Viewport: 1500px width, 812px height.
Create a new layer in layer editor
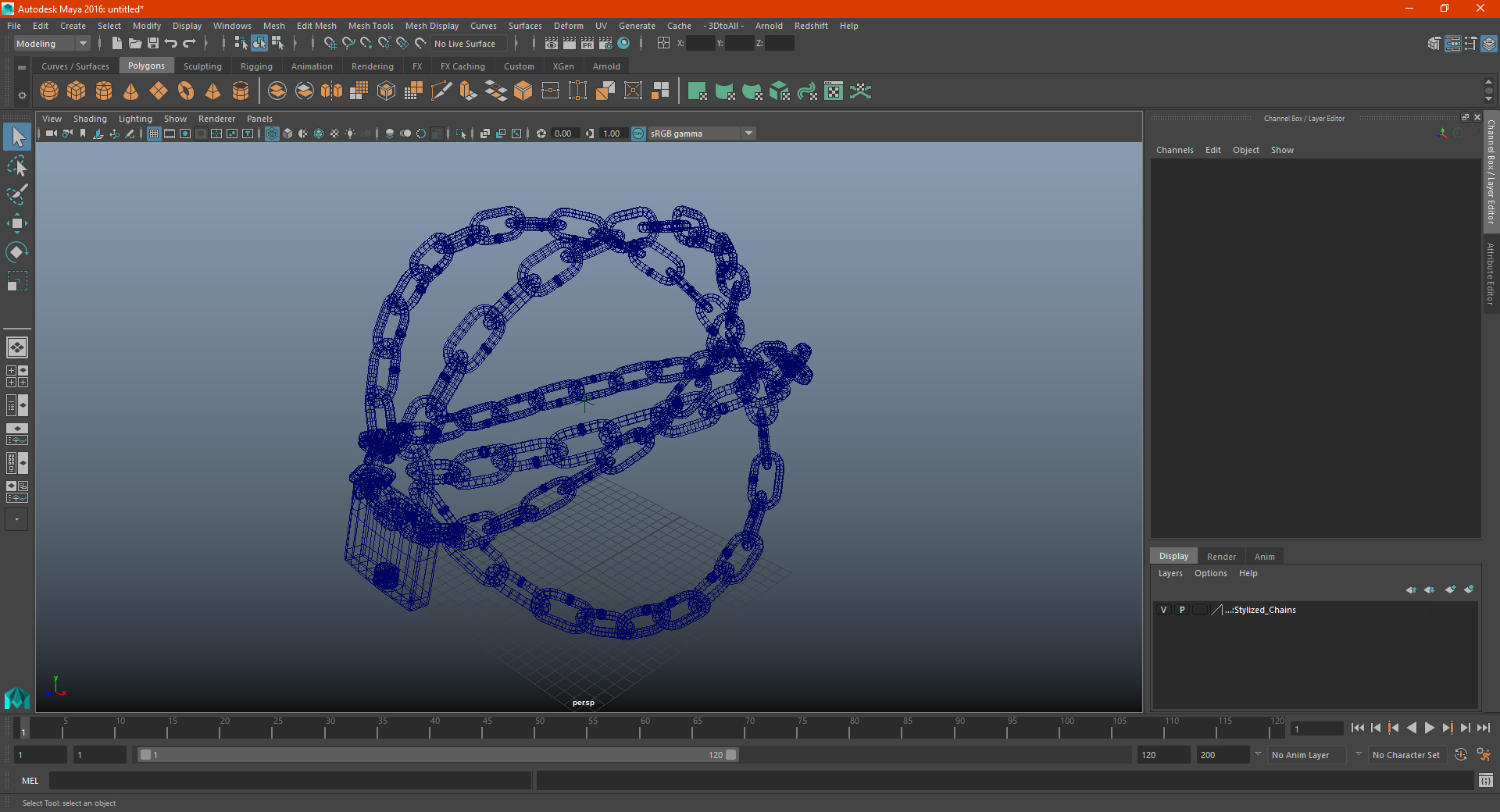[x=1451, y=589]
